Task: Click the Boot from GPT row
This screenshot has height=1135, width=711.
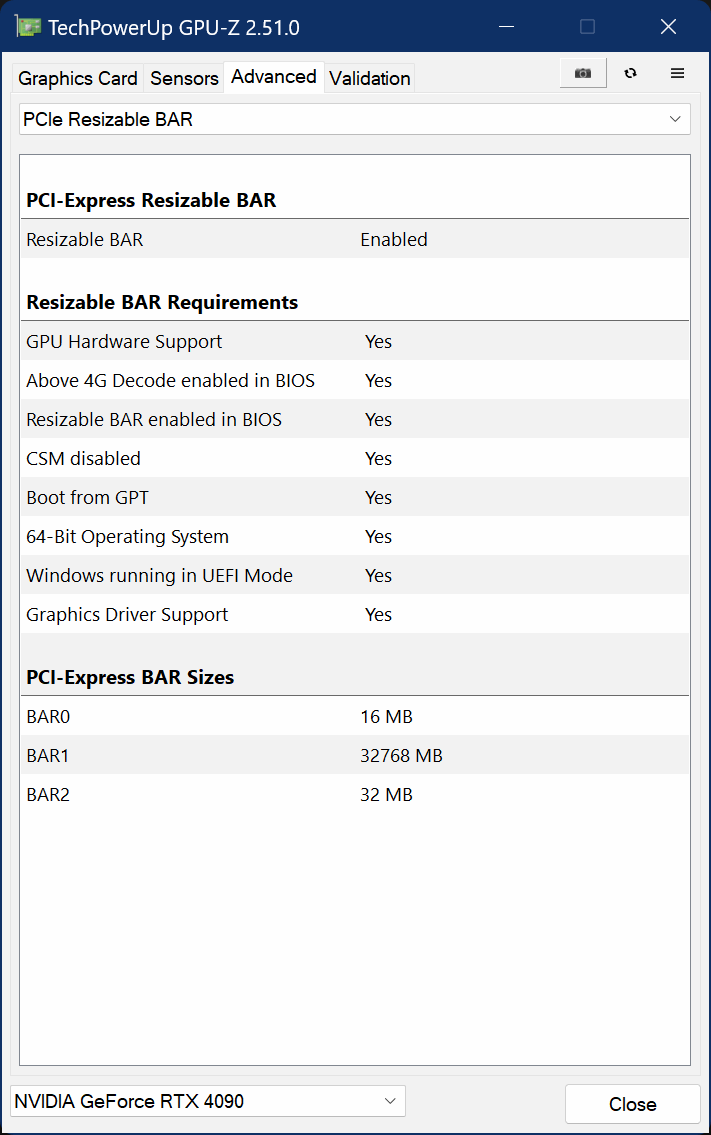Action: [354, 498]
